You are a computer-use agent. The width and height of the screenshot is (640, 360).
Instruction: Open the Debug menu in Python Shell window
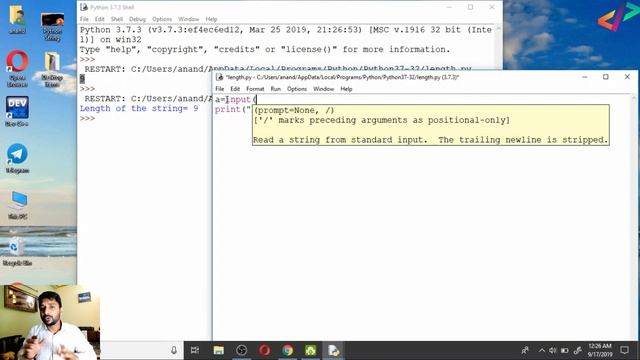tap(137, 19)
